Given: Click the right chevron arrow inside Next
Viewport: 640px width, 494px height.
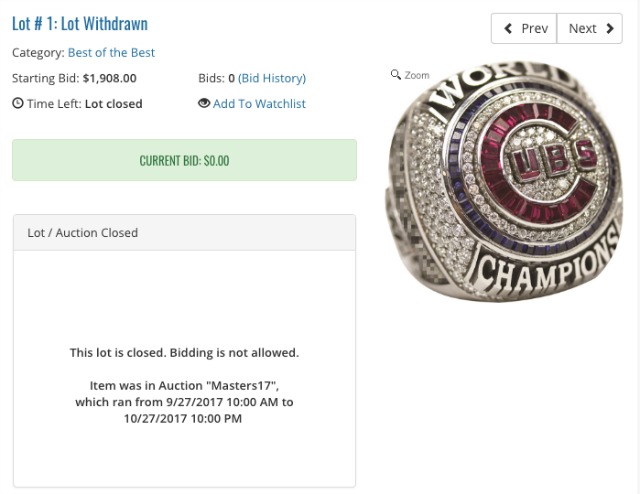Looking at the screenshot, I should tap(607, 28).
